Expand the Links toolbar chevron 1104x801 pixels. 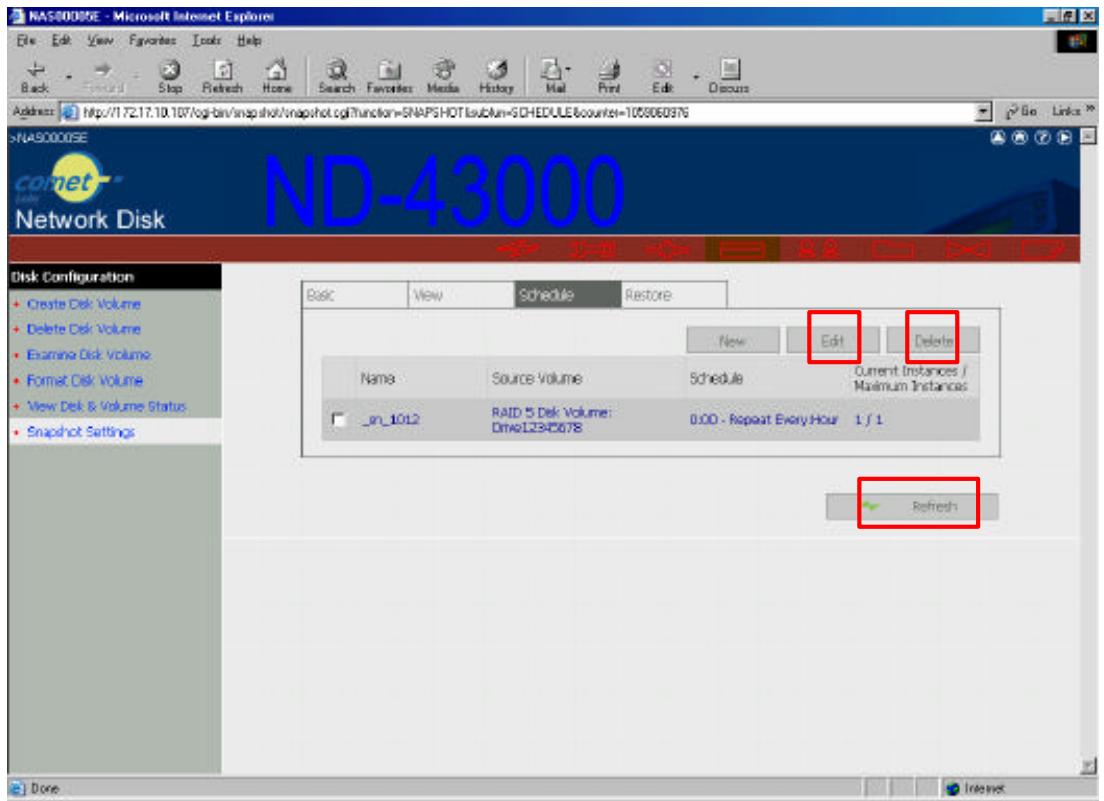tap(1091, 110)
